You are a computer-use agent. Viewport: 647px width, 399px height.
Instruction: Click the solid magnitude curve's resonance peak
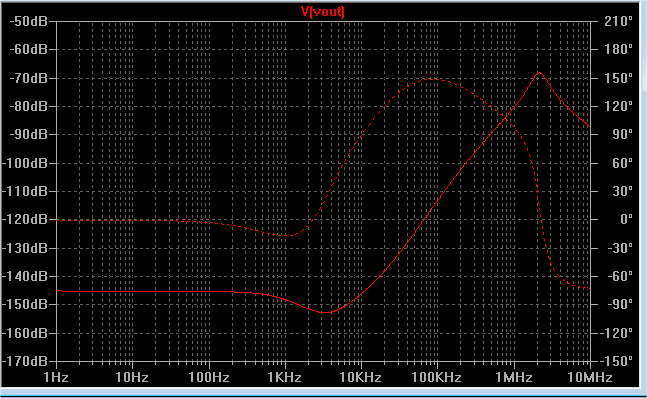pos(540,73)
